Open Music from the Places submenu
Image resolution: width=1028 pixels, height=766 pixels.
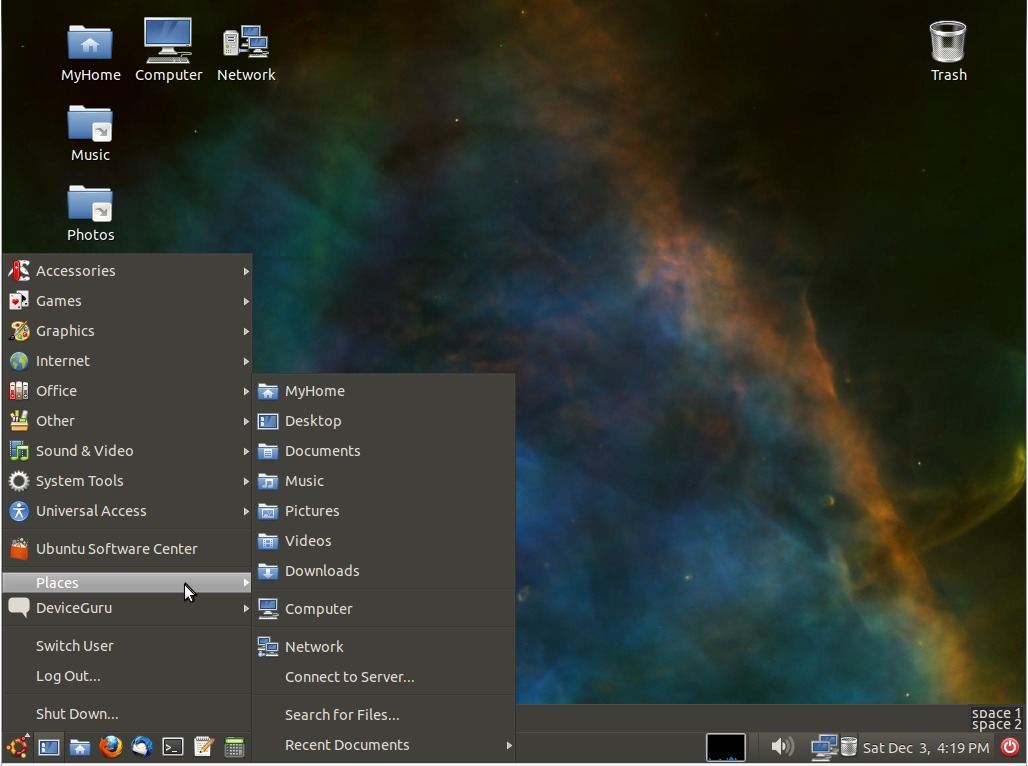384,481
